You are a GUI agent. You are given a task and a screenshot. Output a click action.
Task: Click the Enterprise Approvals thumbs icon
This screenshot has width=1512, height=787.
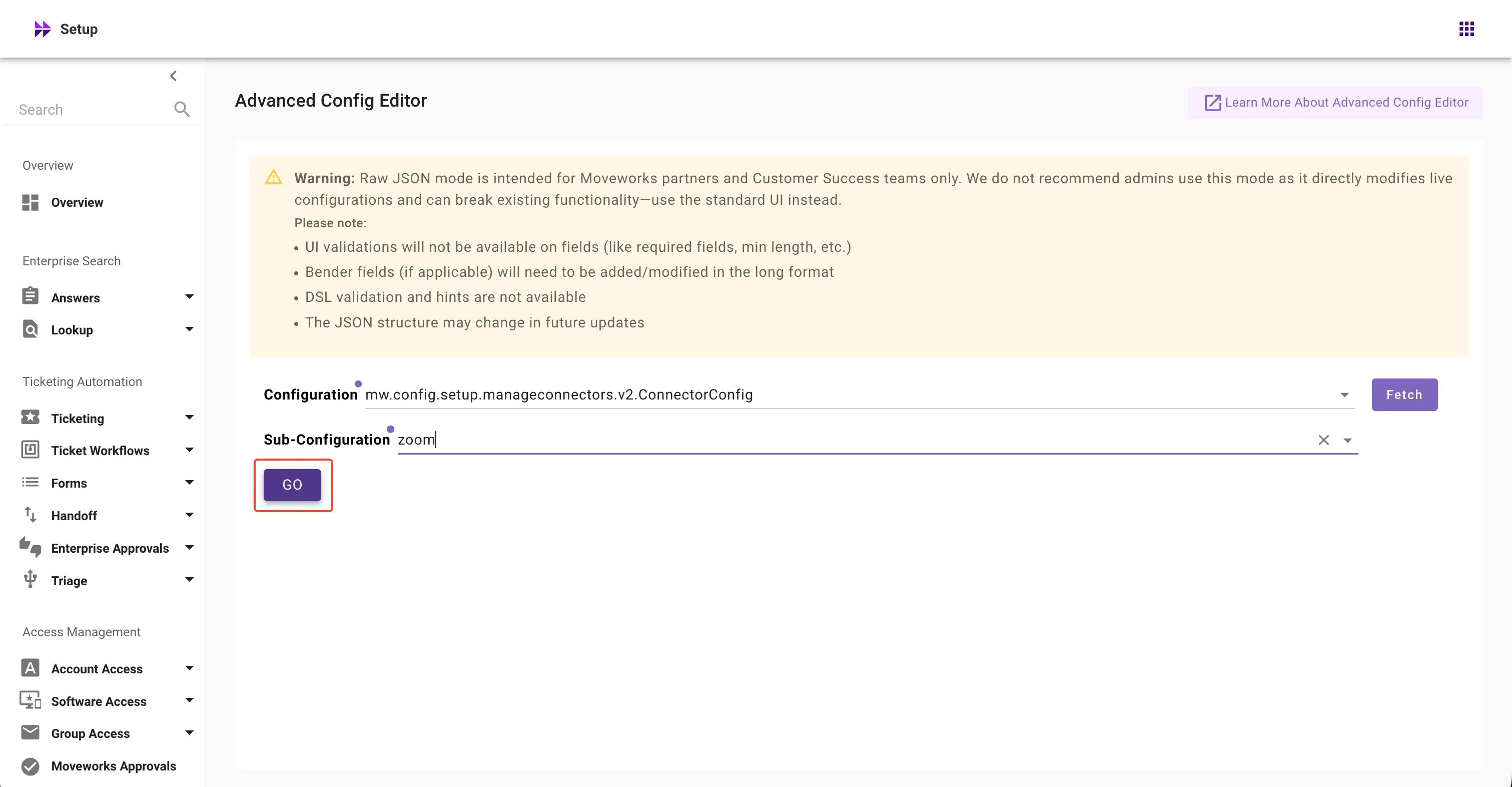31,547
